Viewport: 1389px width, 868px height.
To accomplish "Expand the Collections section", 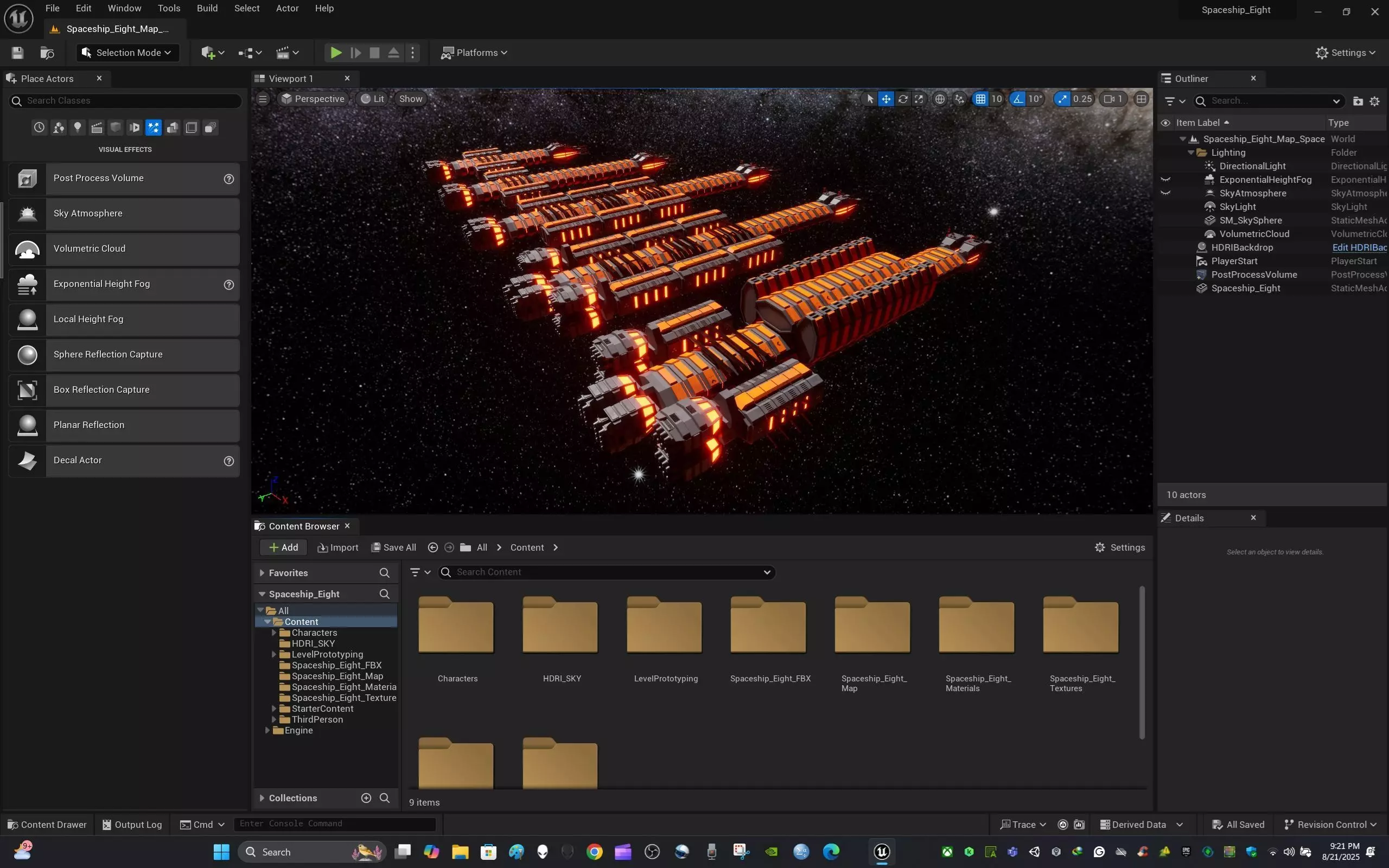I will (262, 798).
